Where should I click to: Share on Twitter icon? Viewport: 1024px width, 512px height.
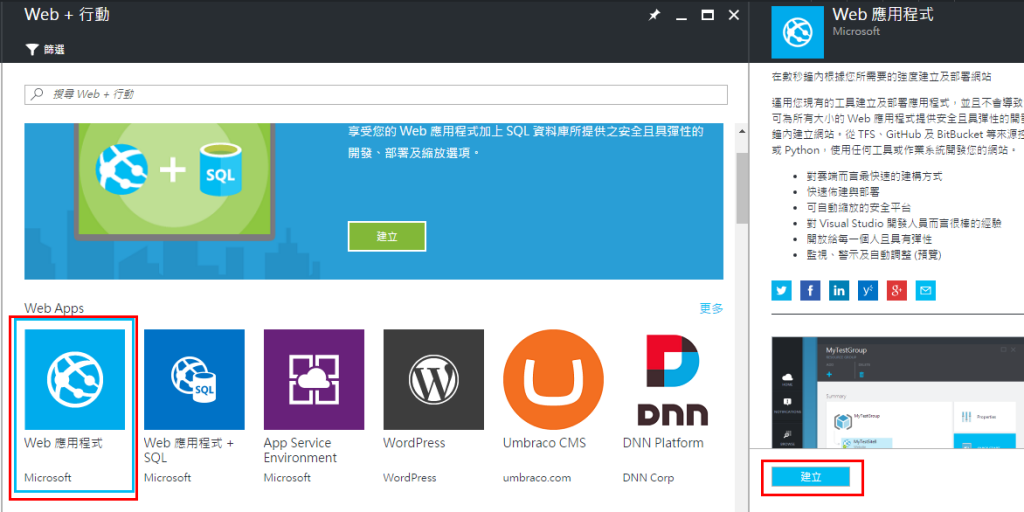(x=782, y=291)
